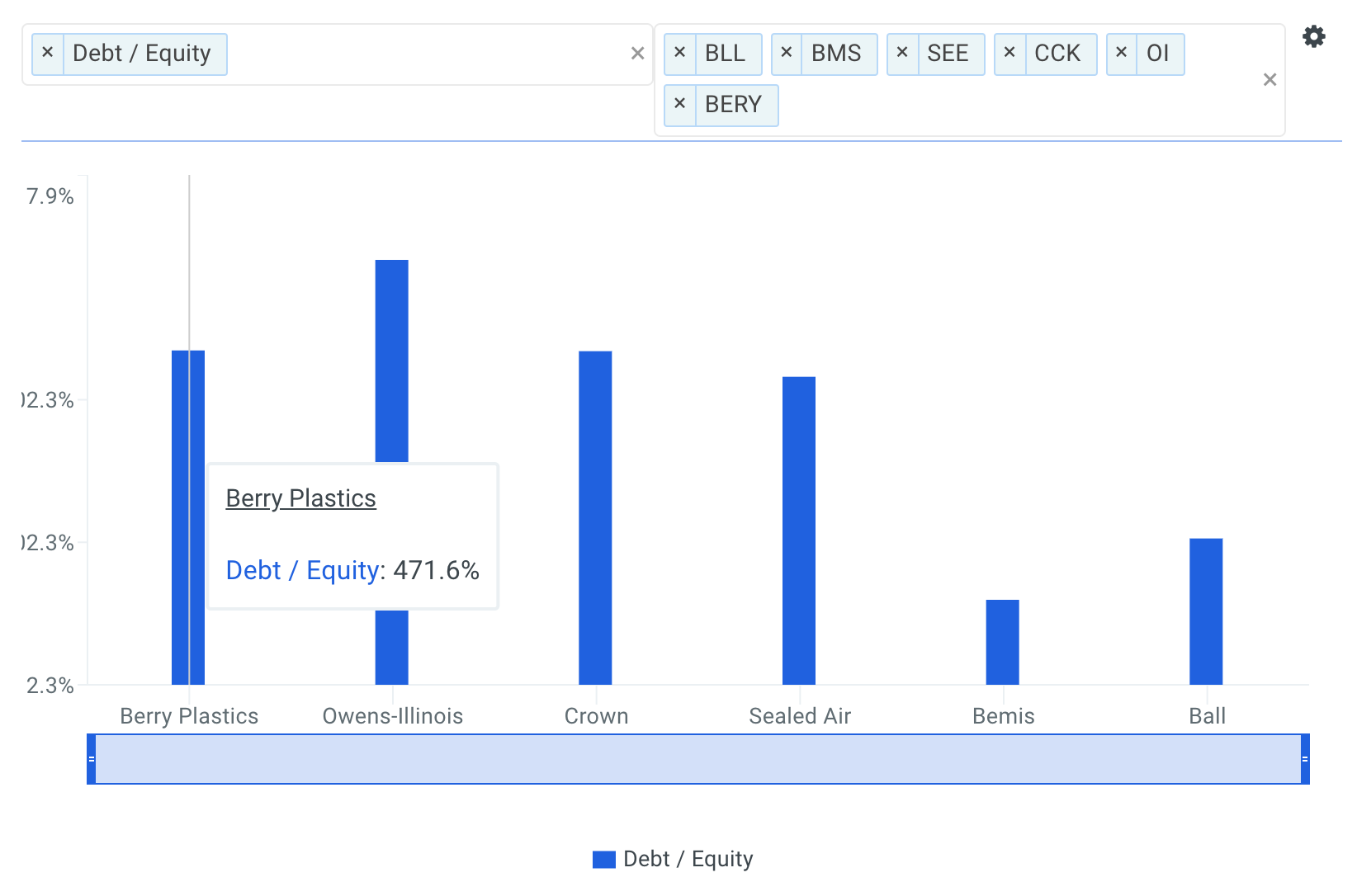Clear all tickers in the ticker field
1357x896 pixels.
pyautogui.click(x=1270, y=80)
